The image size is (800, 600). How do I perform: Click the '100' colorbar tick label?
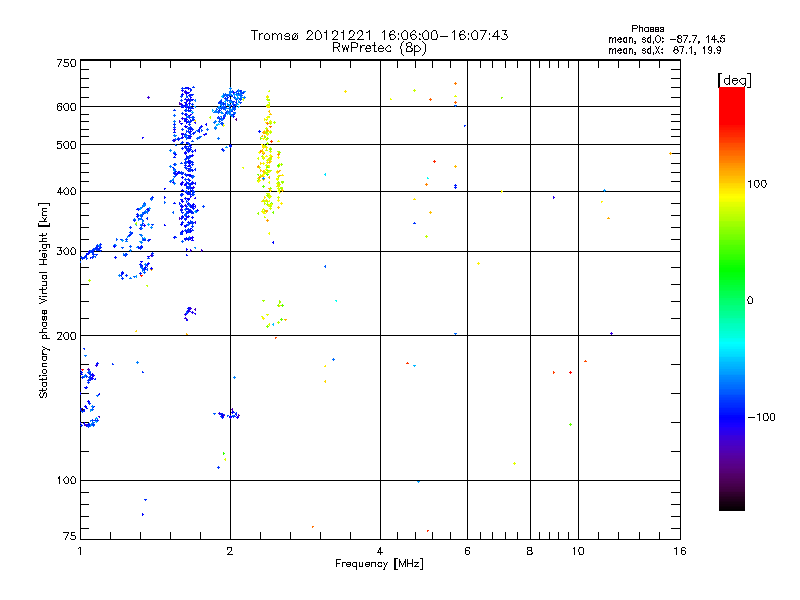[x=757, y=184]
